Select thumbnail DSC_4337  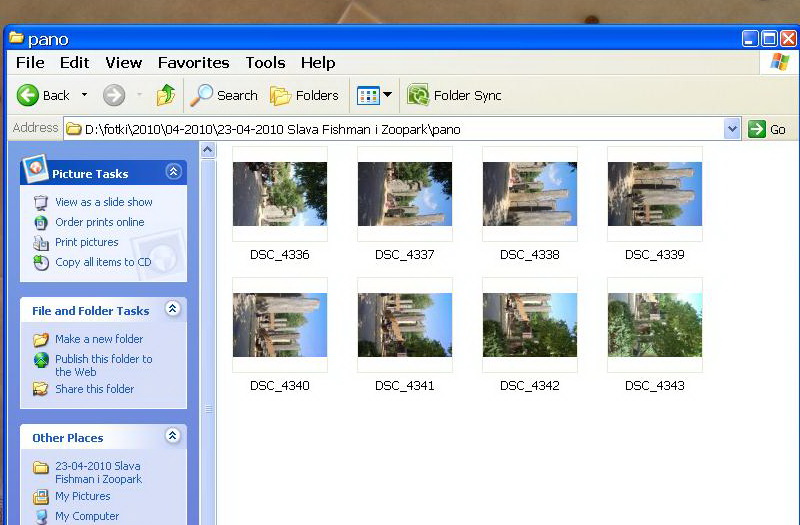(405, 194)
